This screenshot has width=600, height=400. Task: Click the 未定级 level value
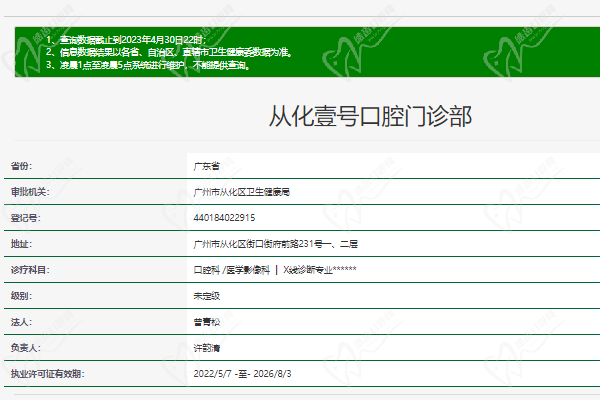[207, 295]
